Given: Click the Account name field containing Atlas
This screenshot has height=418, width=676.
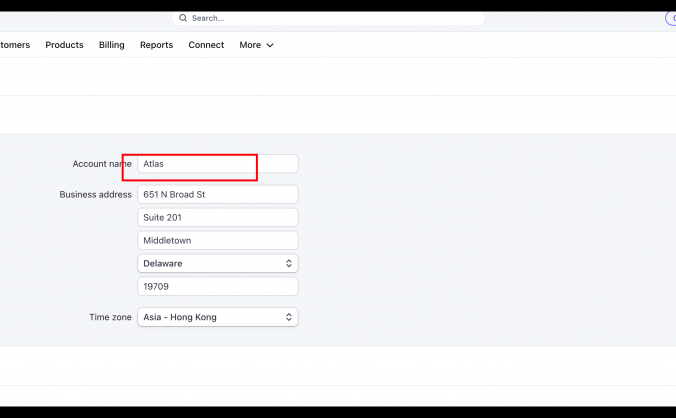Looking at the screenshot, I should click(217, 164).
